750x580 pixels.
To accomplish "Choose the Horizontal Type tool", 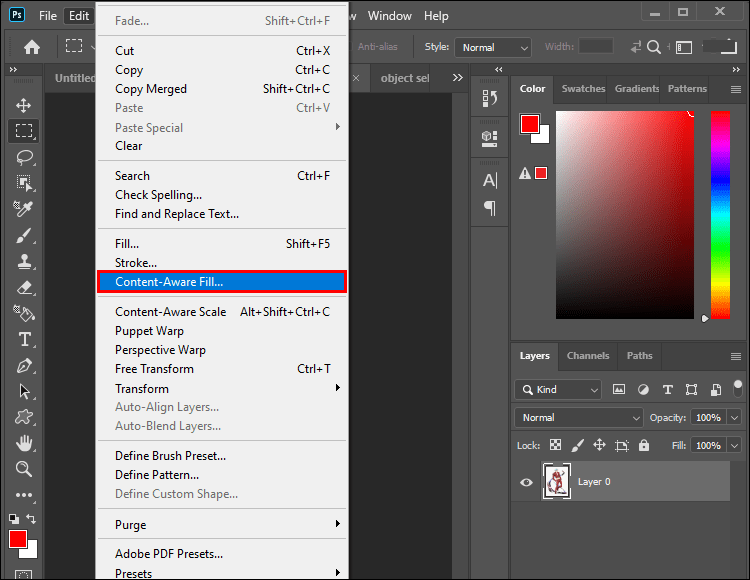I will tap(24, 339).
